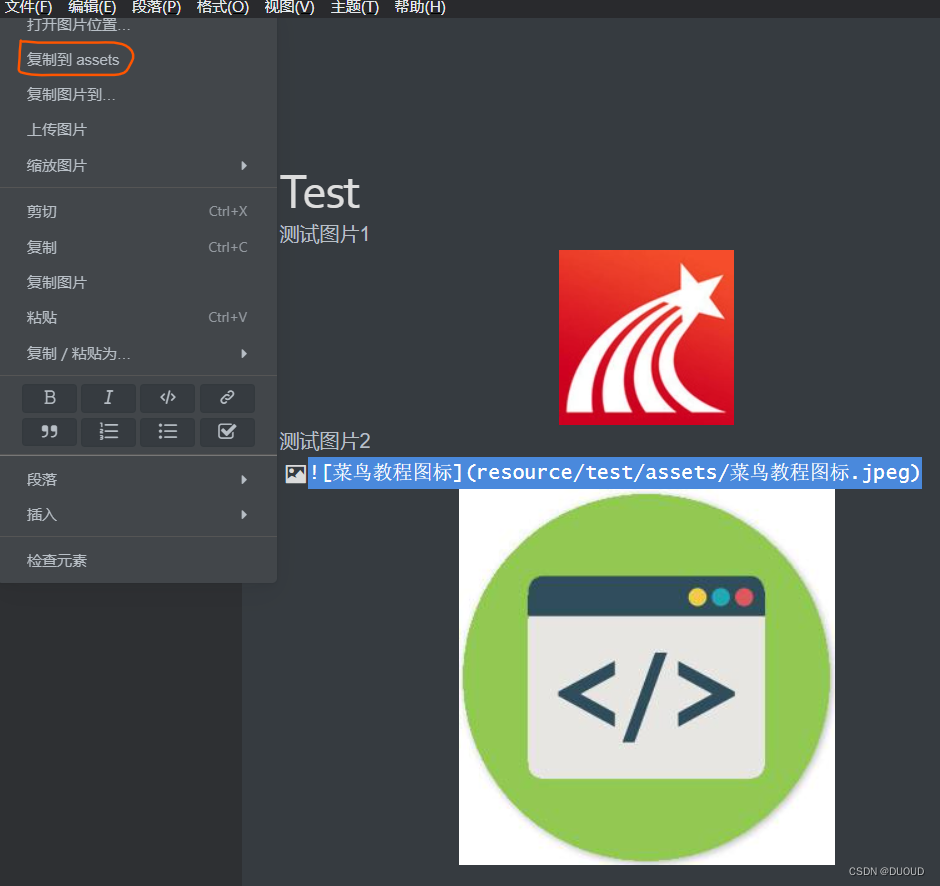Open the 视图(V) menu

290,7
